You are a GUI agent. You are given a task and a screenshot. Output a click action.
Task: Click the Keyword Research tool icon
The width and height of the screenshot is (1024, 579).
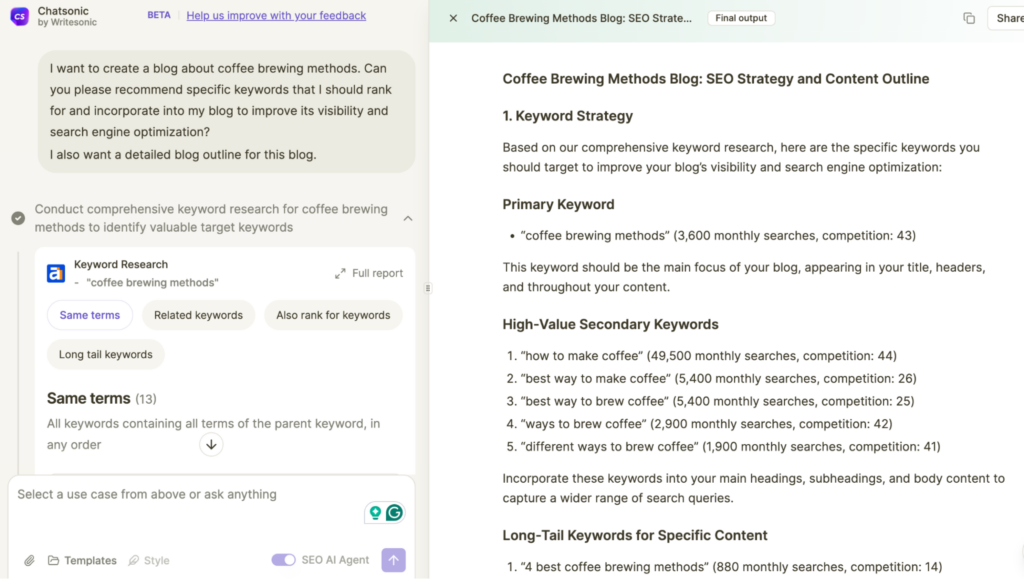[x=56, y=273]
